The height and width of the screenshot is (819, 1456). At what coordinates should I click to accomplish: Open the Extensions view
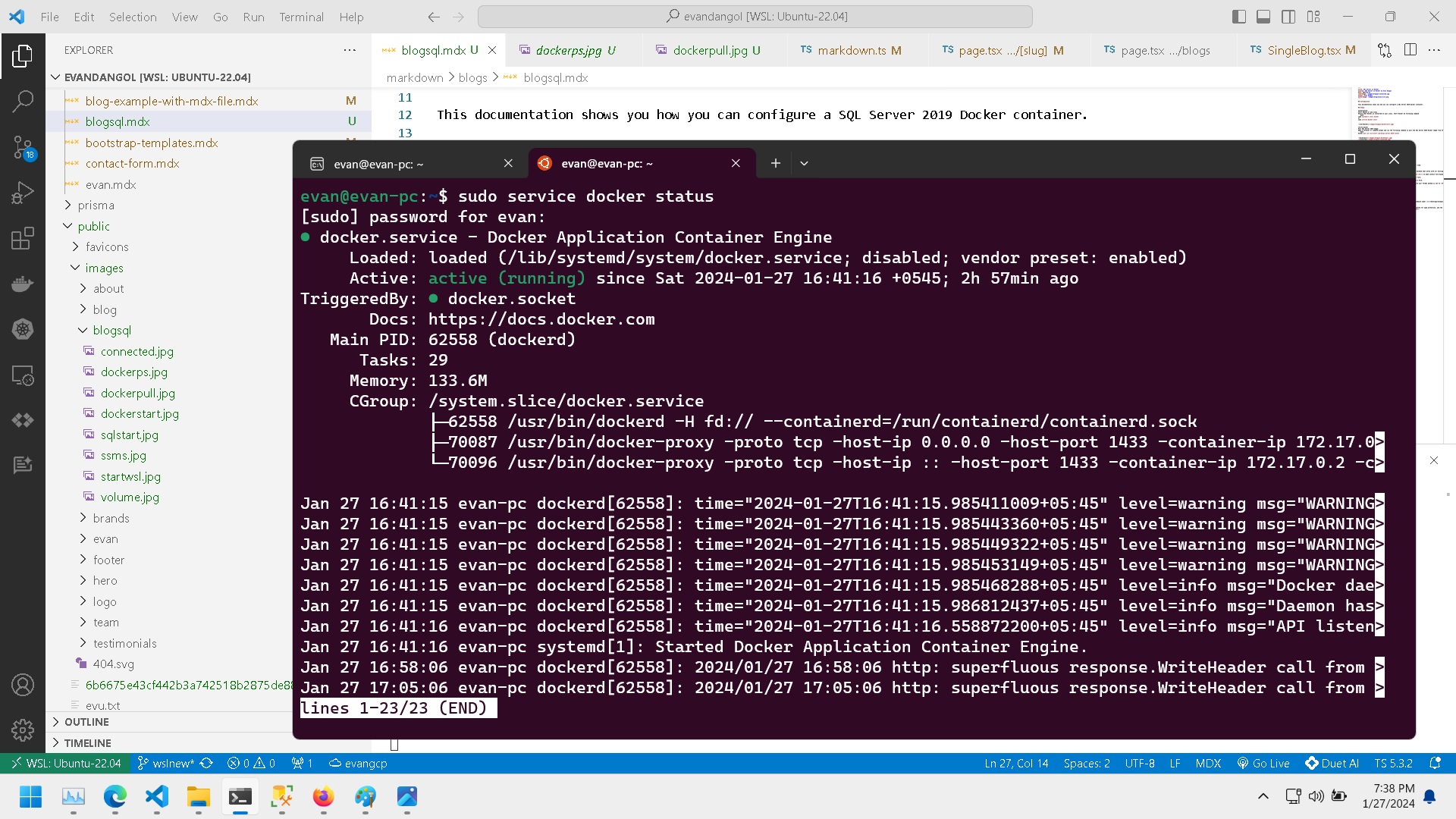pyautogui.click(x=23, y=238)
